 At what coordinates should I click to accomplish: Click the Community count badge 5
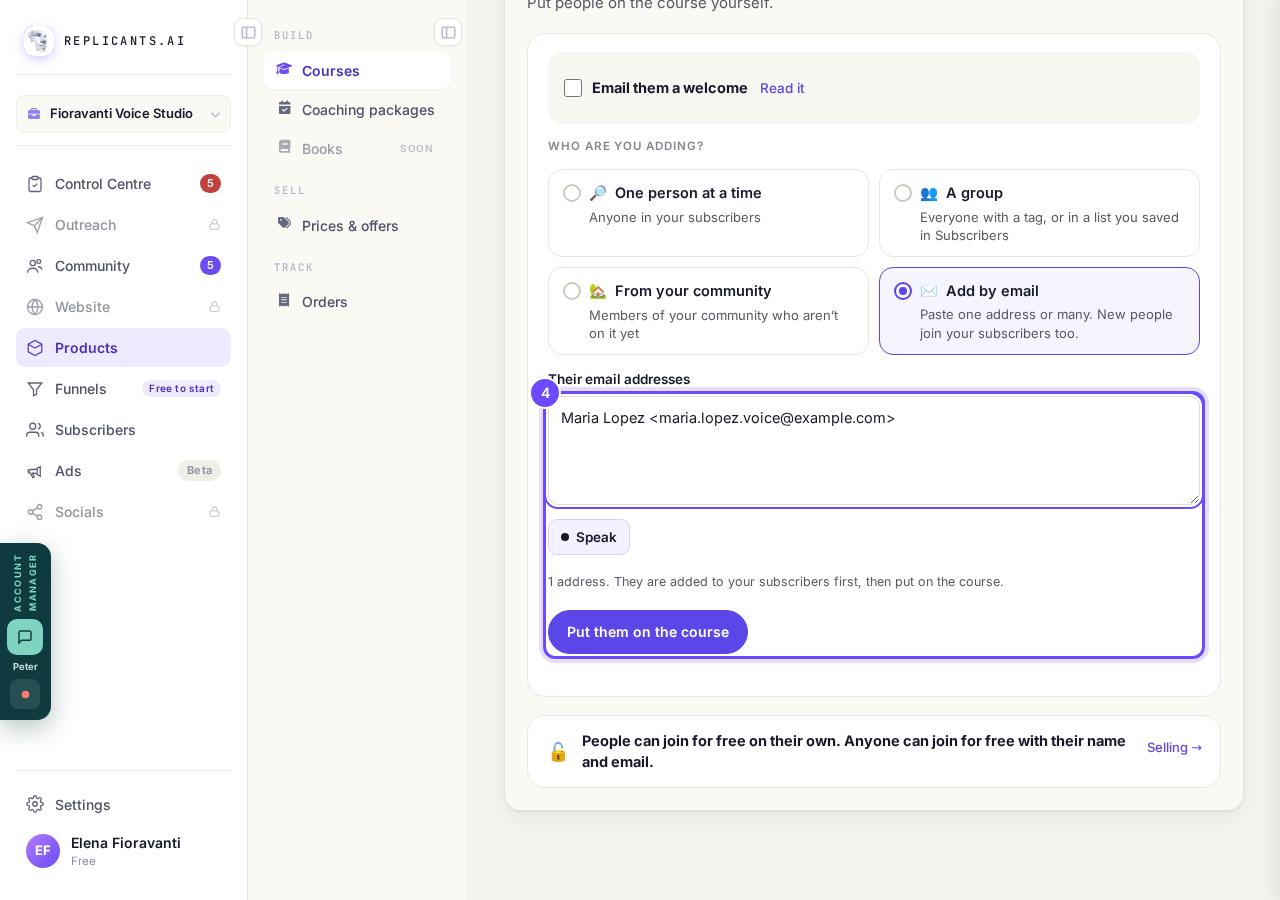tap(210, 266)
